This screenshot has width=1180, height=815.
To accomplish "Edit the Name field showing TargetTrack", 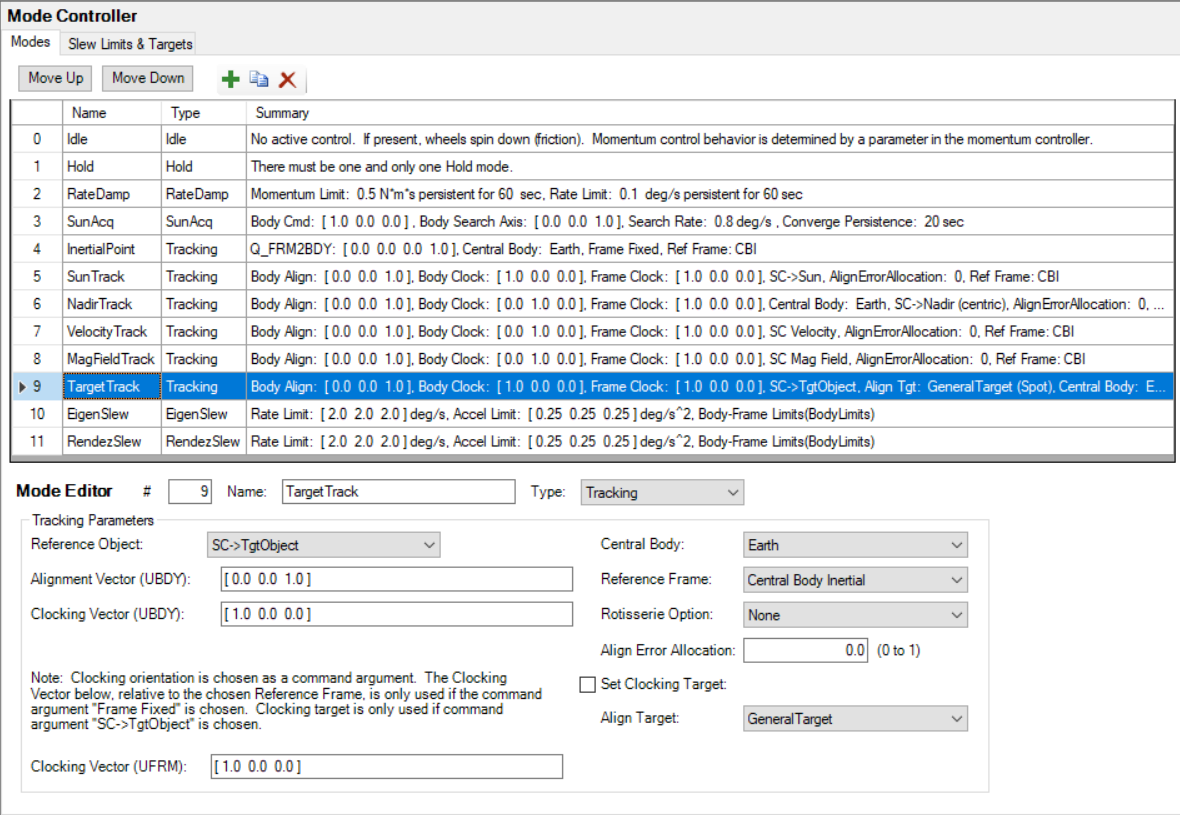I will [x=398, y=491].
